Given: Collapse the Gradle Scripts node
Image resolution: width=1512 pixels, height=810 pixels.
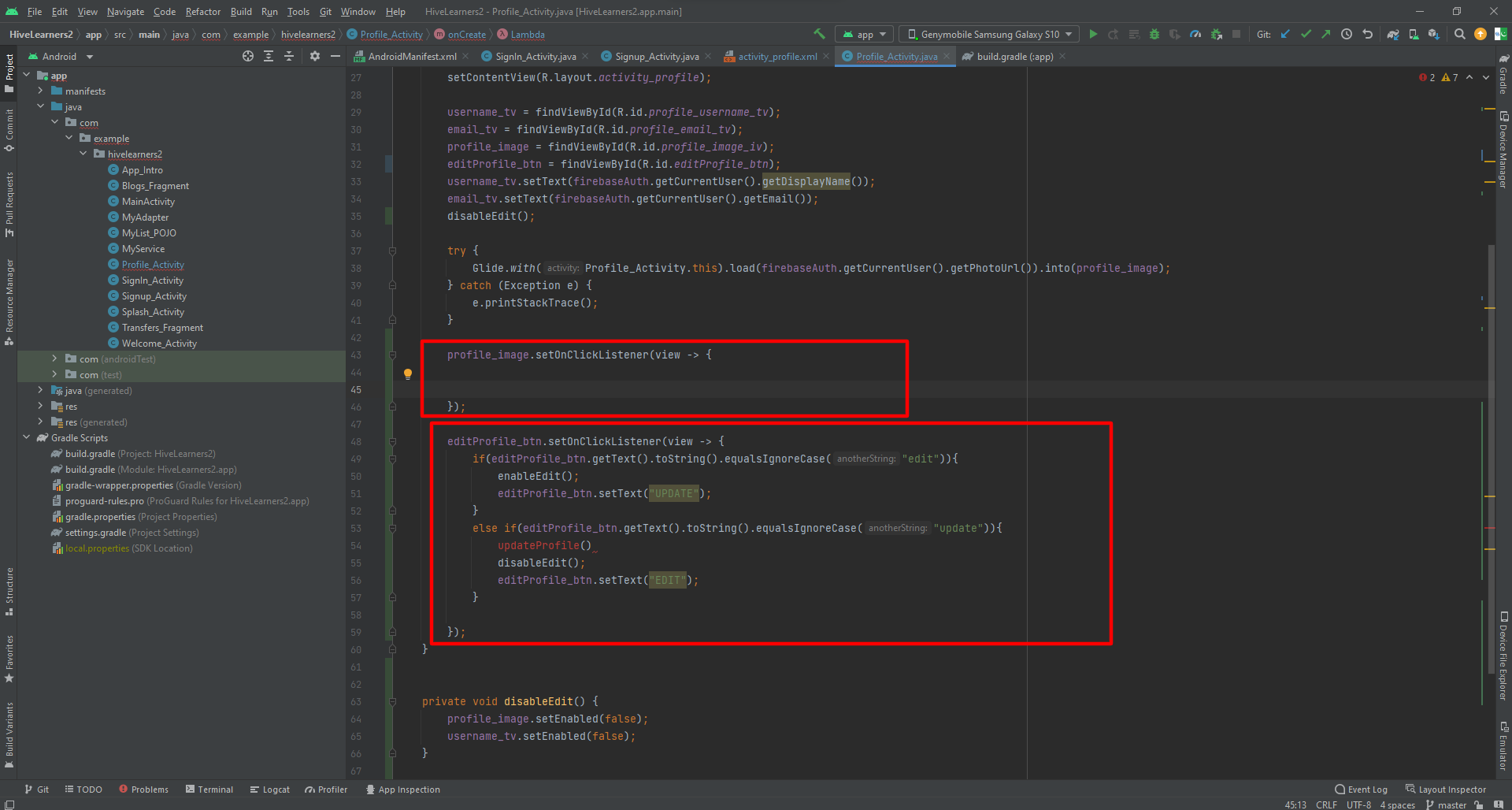Looking at the screenshot, I should pos(26,437).
